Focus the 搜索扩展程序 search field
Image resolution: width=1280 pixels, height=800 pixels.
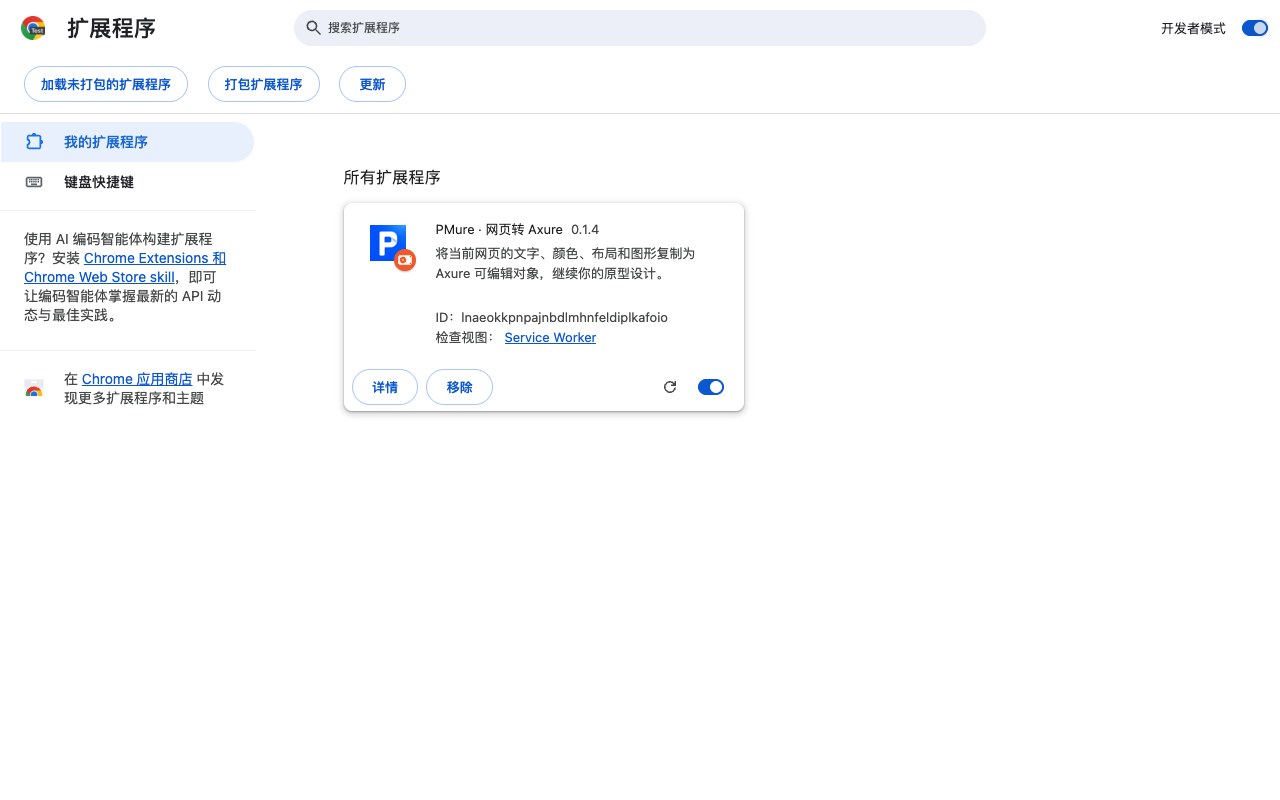(x=640, y=28)
